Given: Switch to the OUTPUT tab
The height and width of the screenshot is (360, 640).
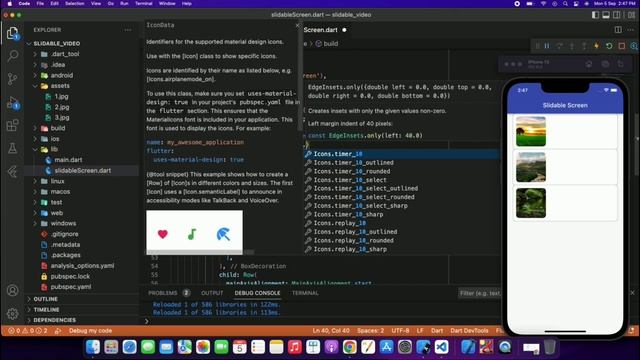Looking at the screenshot, I should (x=212, y=293).
